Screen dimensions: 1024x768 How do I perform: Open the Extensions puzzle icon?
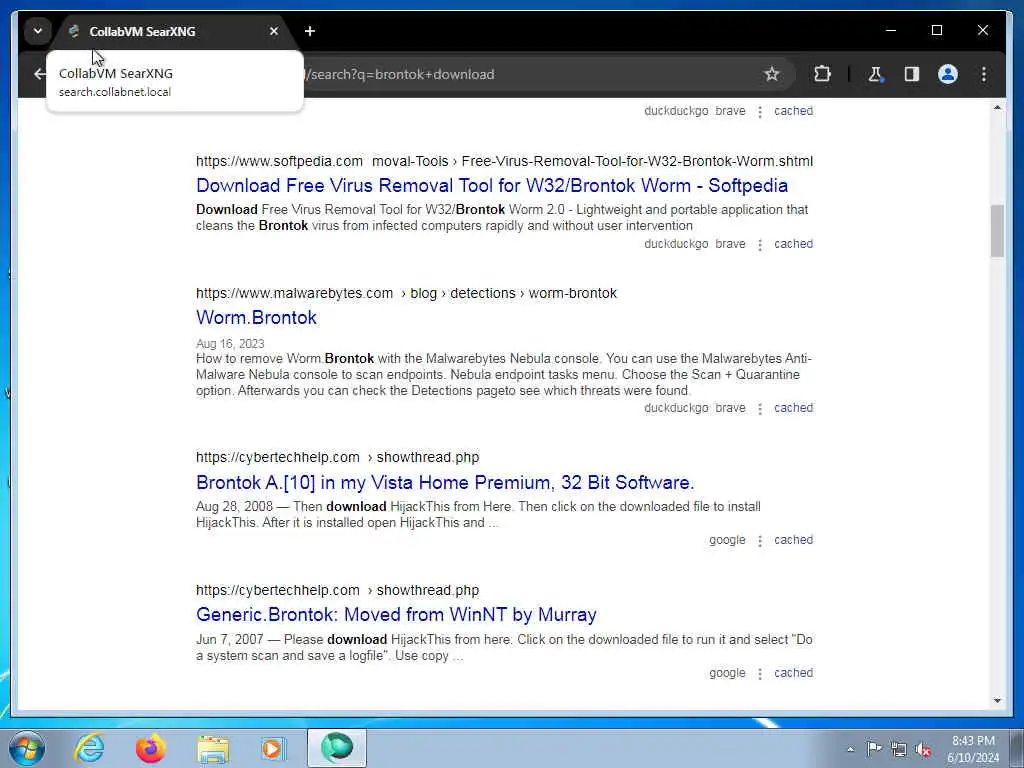(822, 74)
